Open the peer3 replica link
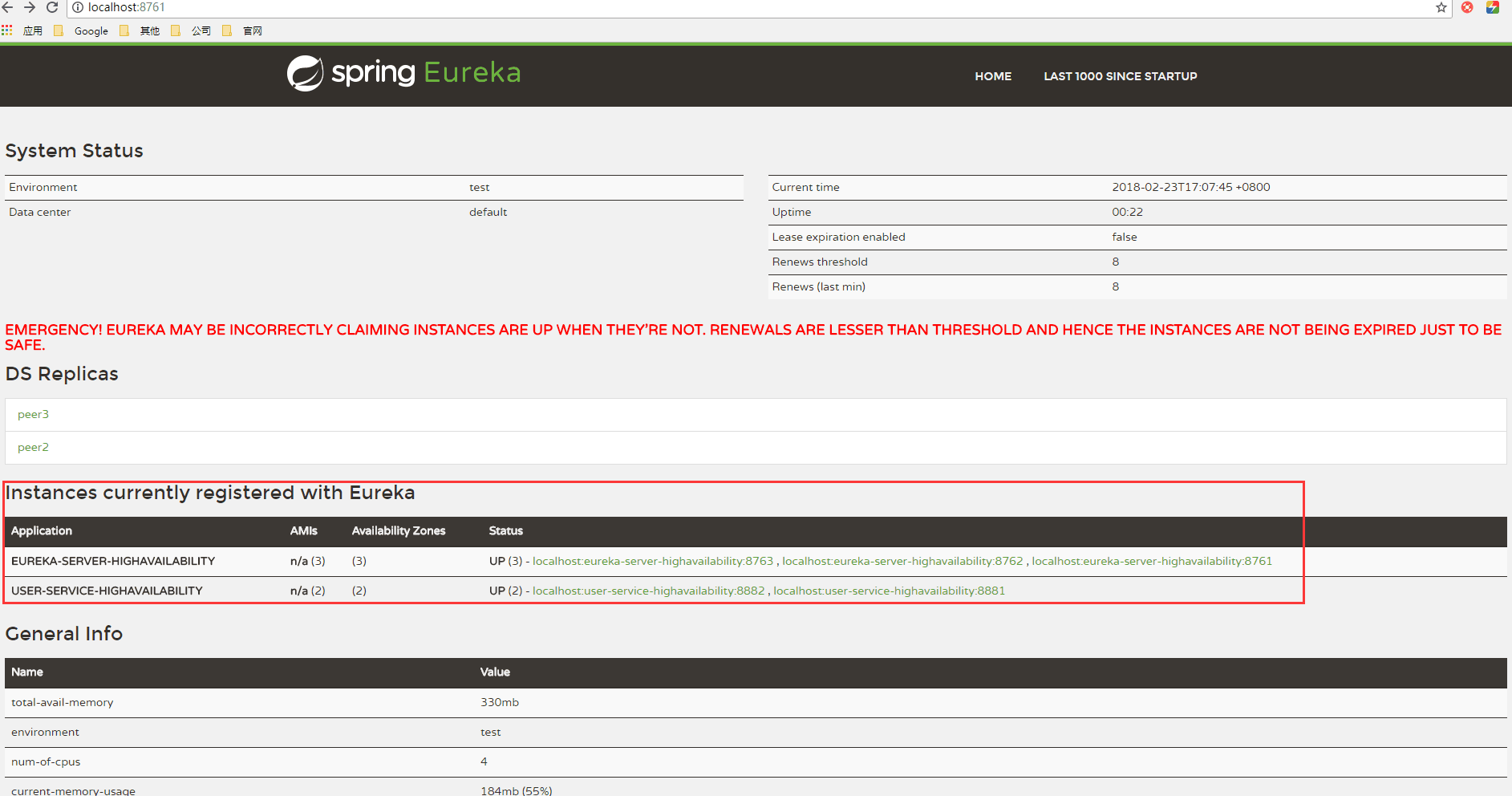The height and width of the screenshot is (796, 1512). click(x=33, y=414)
